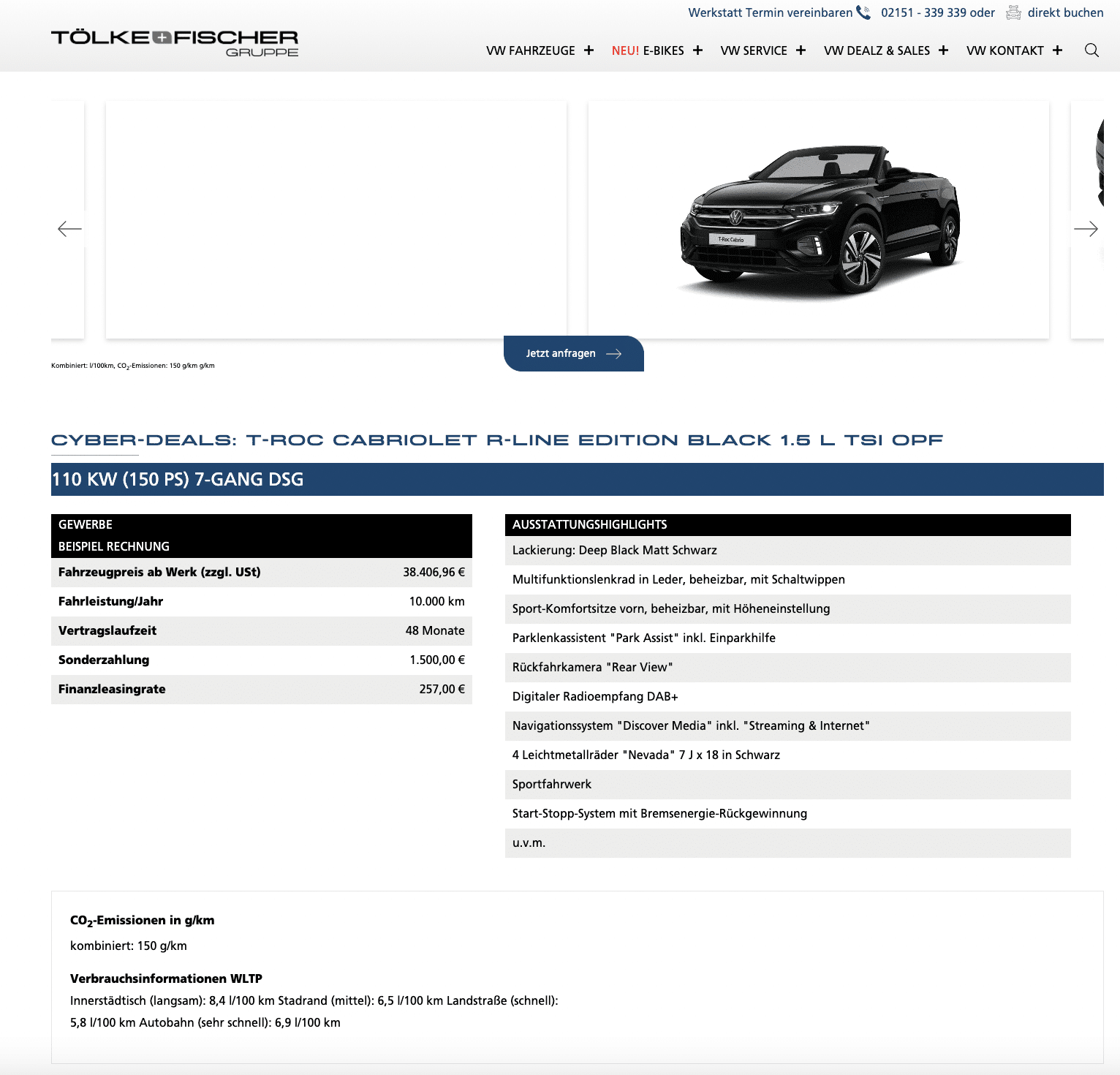Screen dimensions: 1120x1075
Task: Open VW FAHRZEUGE menu
Action: tap(531, 50)
